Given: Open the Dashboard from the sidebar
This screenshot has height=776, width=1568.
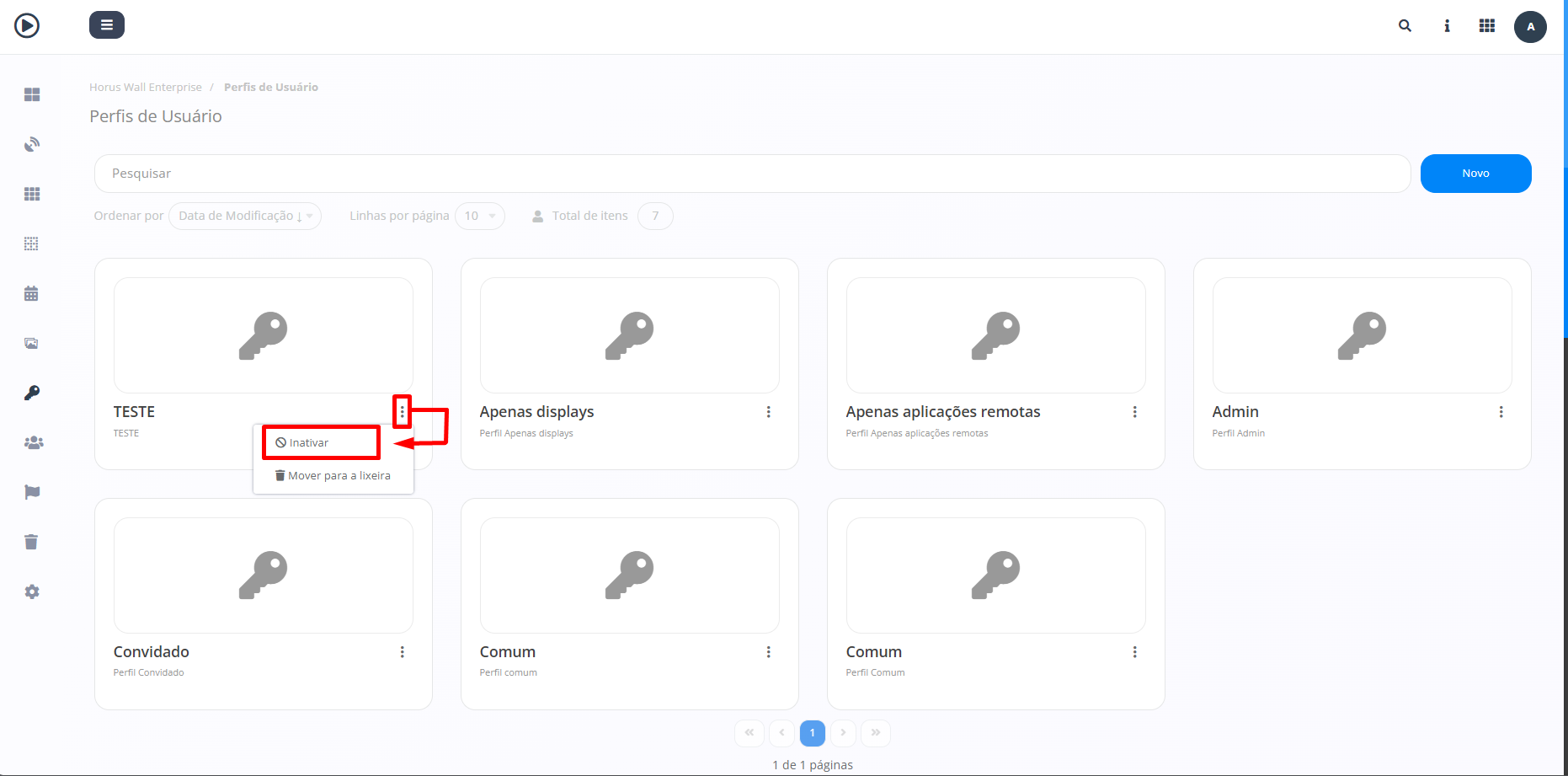Looking at the screenshot, I should [32, 94].
